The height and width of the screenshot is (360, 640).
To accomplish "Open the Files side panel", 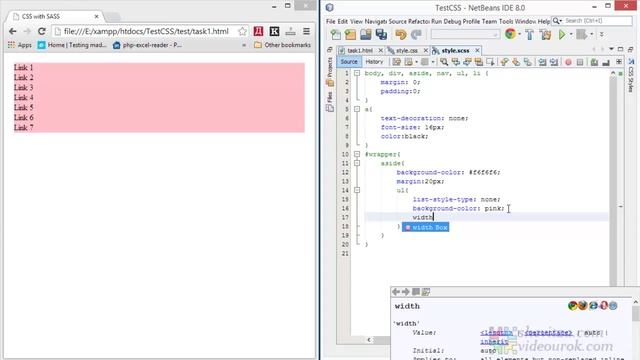I will tap(330, 102).
